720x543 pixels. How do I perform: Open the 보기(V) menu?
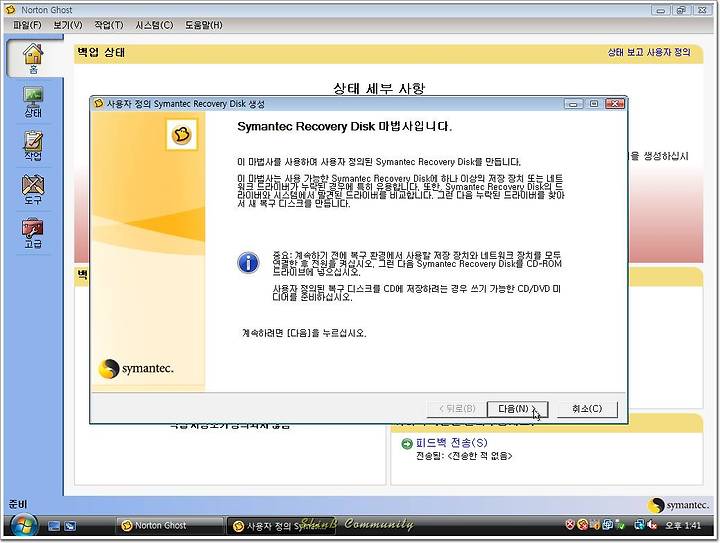tap(68, 25)
